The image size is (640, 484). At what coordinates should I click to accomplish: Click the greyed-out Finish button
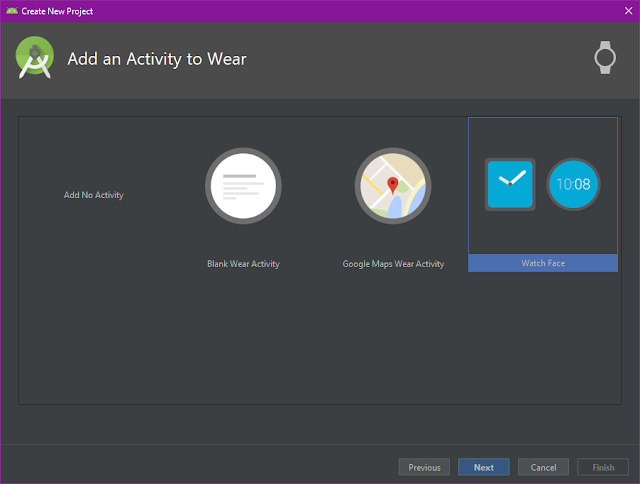[x=603, y=467]
